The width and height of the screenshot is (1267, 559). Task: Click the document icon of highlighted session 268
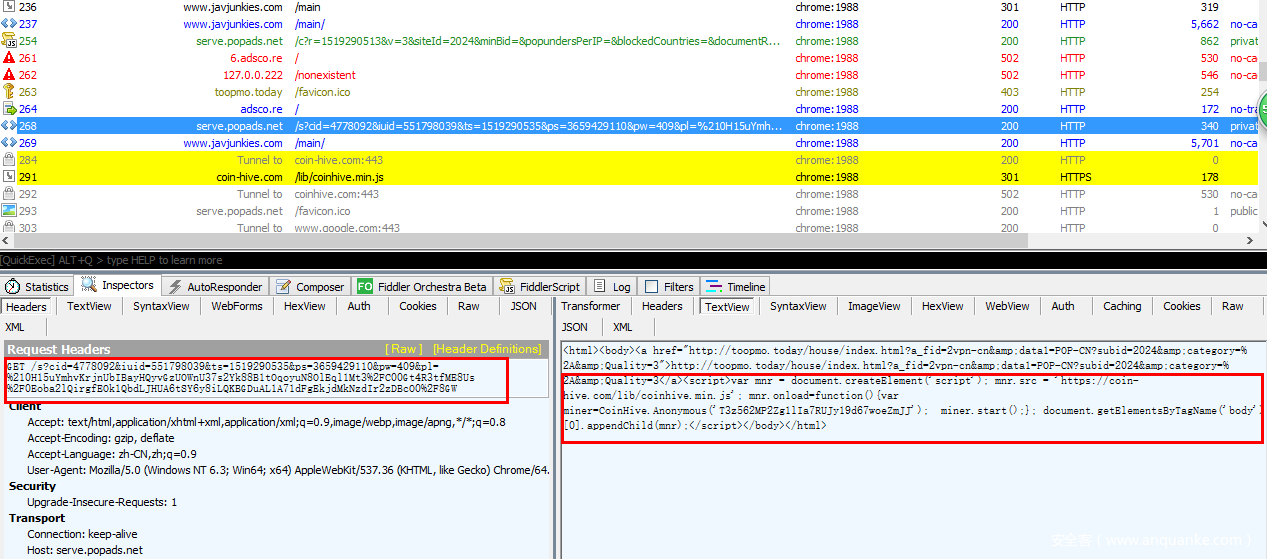coord(9,126)
